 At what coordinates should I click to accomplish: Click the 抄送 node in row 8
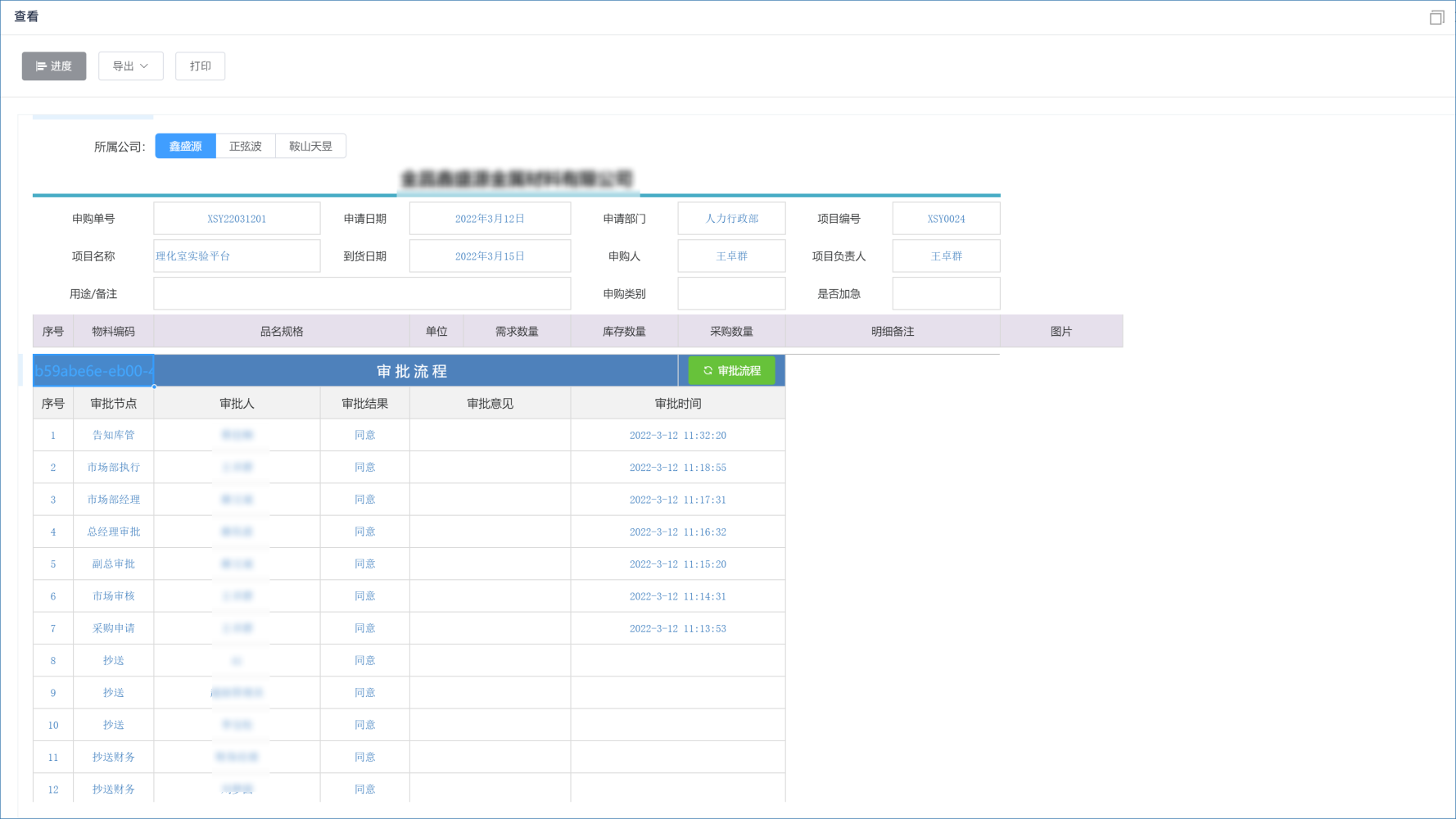pos(114,660)
